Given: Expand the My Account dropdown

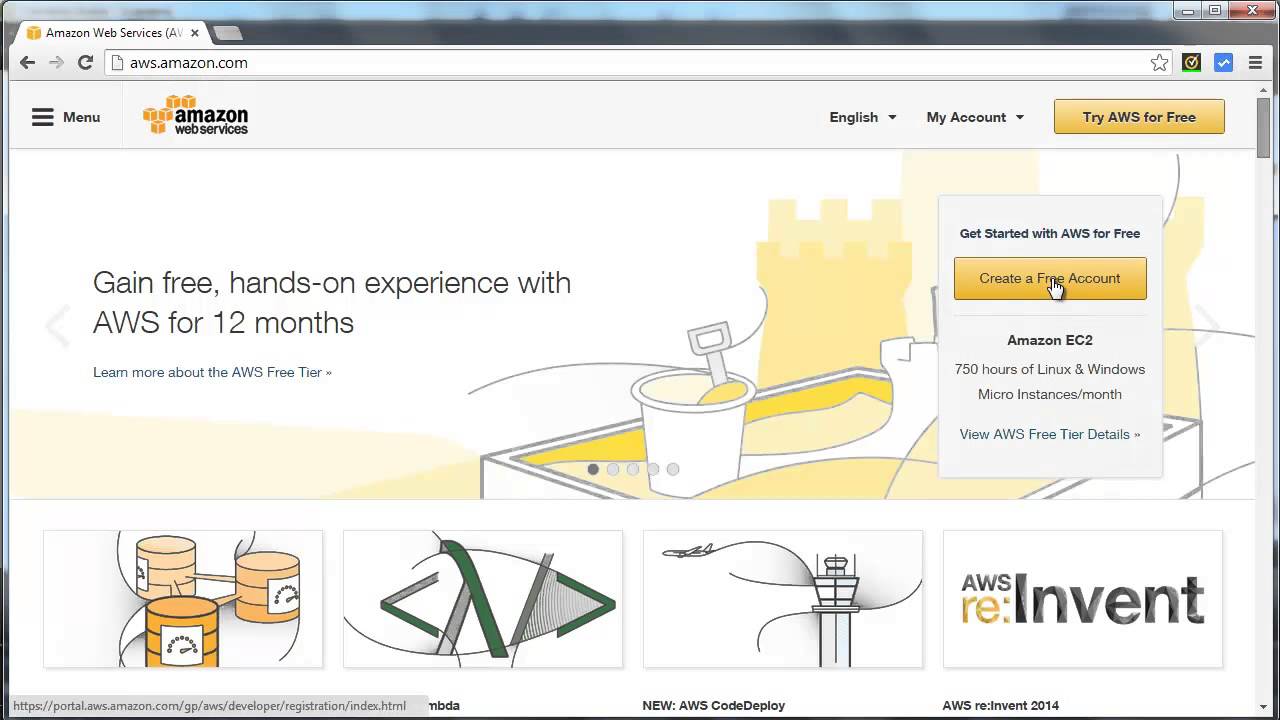Looking at the screenshot, I should (975, 117).
